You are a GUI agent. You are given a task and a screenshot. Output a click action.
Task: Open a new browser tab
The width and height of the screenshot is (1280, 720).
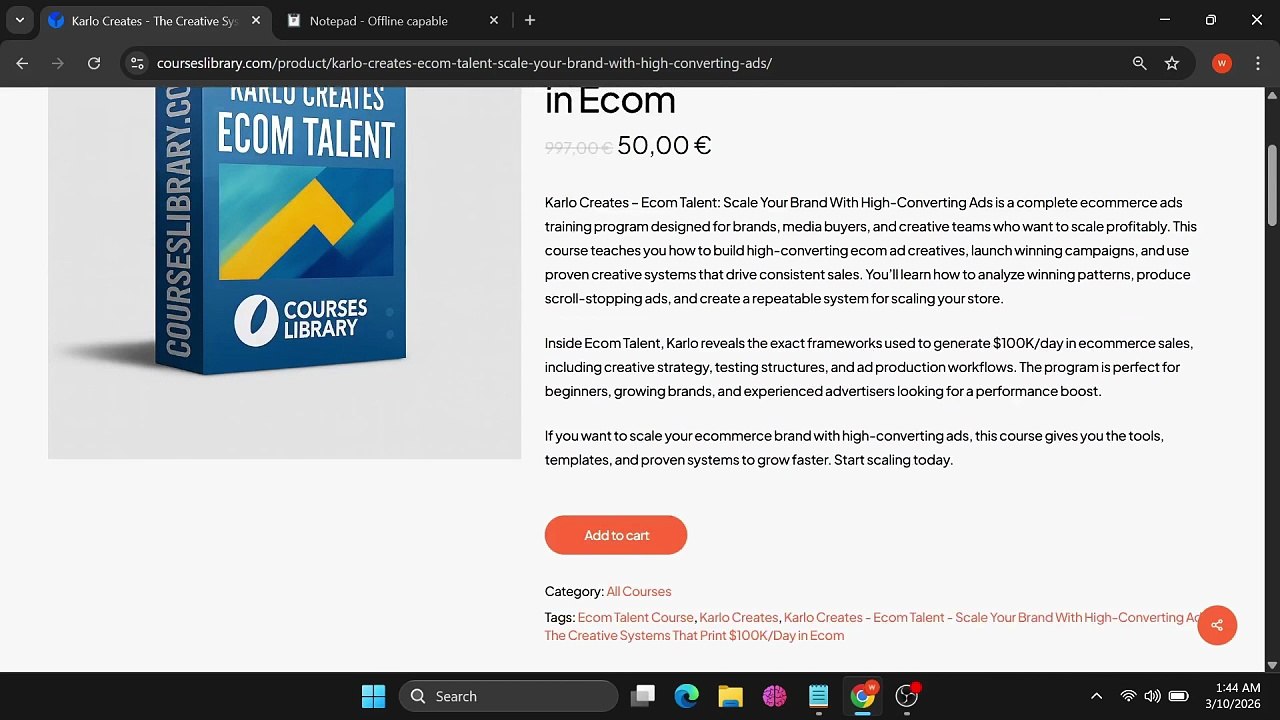tap(530, 20)
